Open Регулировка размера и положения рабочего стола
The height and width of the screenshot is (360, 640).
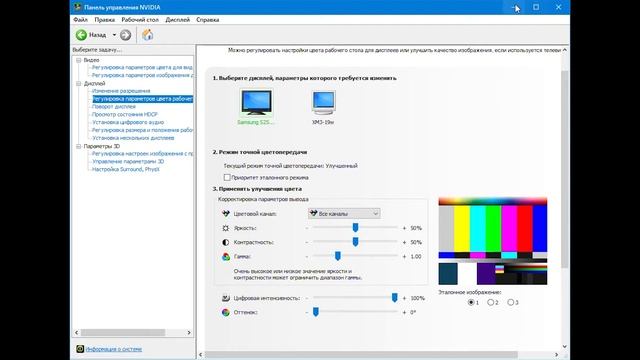[x=142, y=130]
